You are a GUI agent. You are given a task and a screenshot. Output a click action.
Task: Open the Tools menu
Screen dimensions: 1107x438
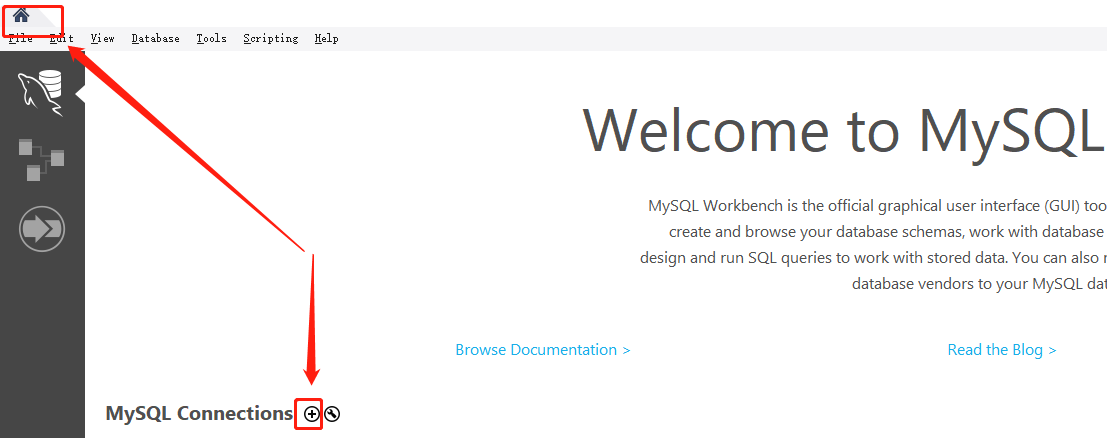tap(211, 39)
